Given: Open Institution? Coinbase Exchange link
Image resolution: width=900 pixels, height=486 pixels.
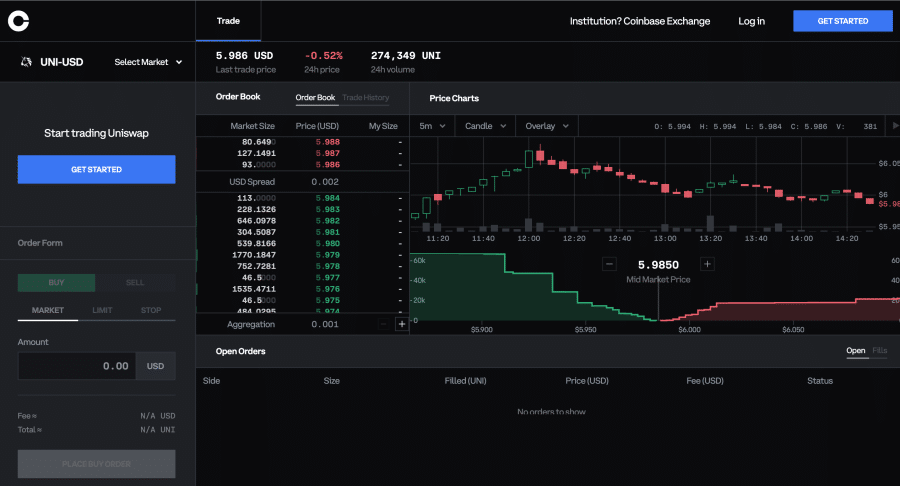Looking at the screenshot, I should coord(639,21).
